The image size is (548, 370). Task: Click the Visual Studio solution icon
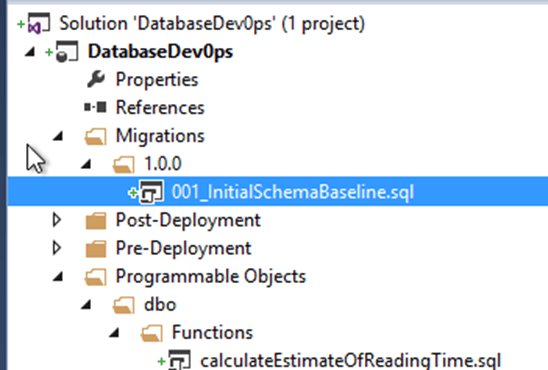tap(38, 24)
